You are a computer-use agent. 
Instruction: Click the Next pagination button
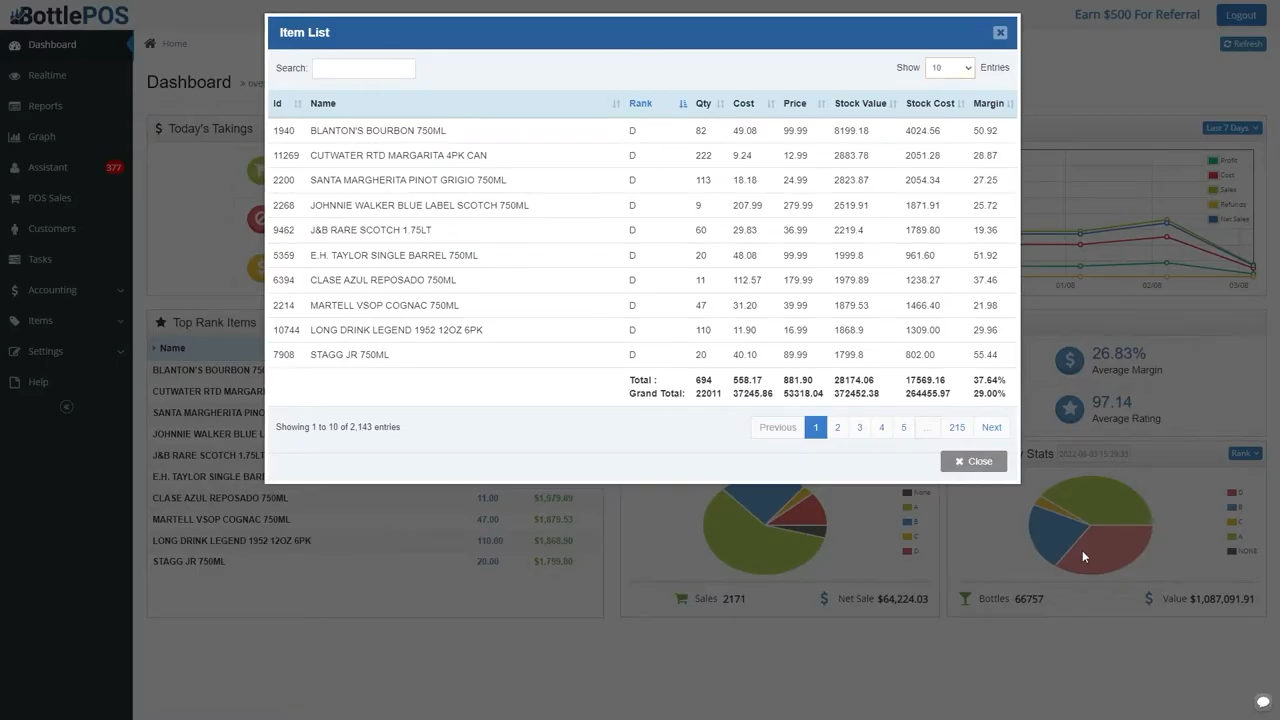tap(991, 428)
